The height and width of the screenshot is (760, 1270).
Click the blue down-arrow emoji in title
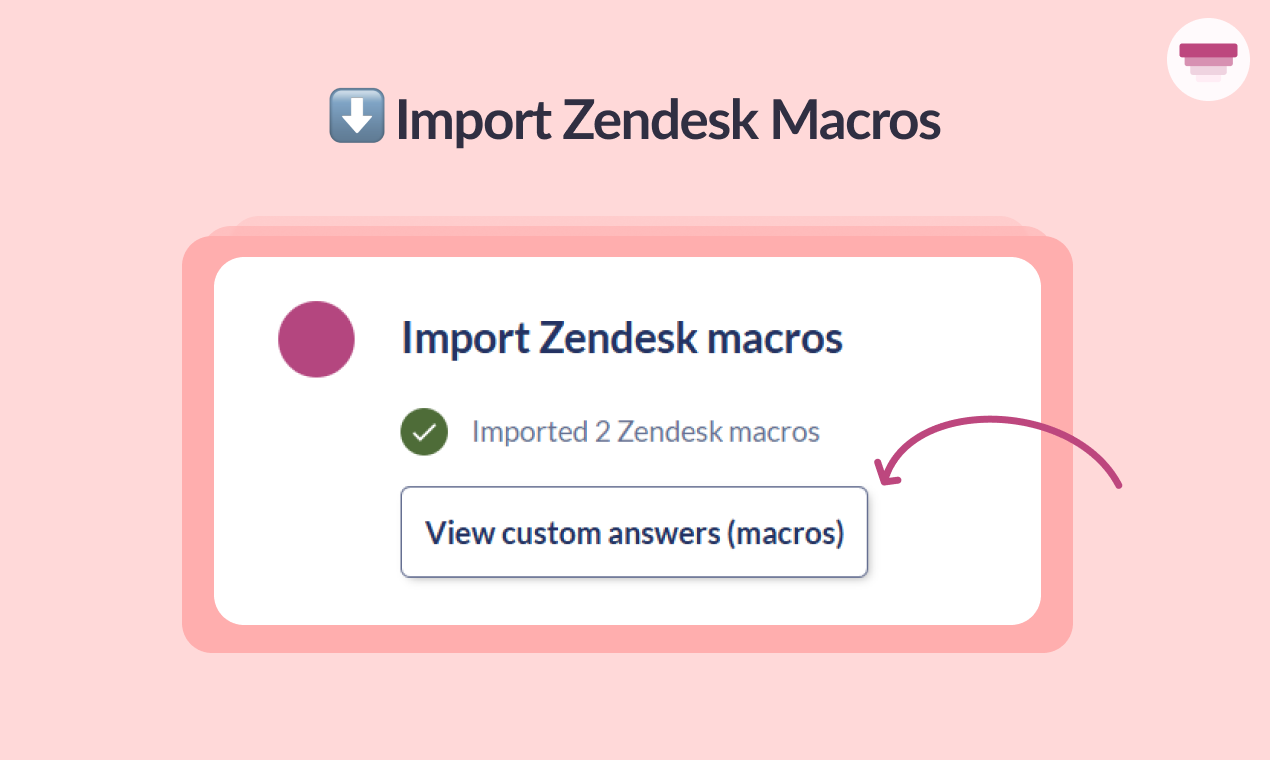(356, 116)
